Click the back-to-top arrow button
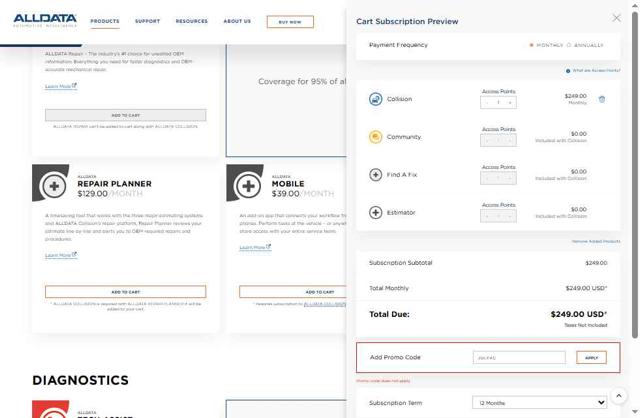This screenshot has width=640, height=418. [619, 396]
